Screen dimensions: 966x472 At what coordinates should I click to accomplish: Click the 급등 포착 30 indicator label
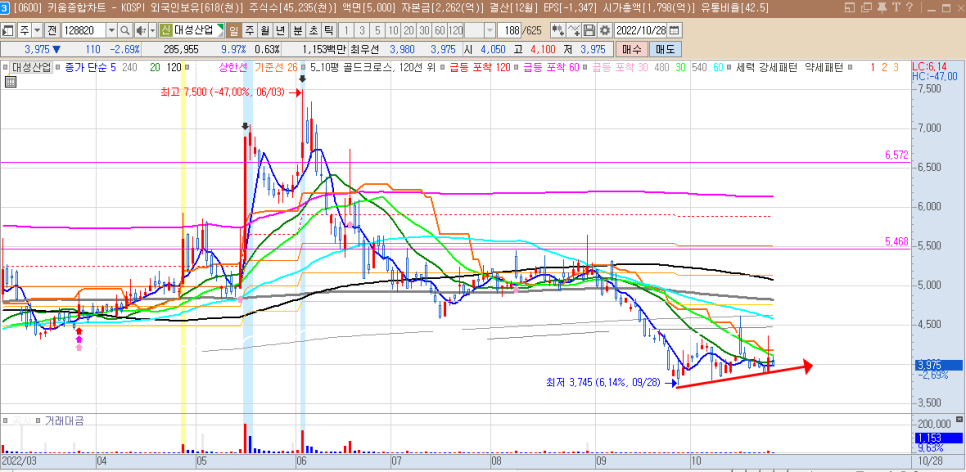(x=621, y=67)
